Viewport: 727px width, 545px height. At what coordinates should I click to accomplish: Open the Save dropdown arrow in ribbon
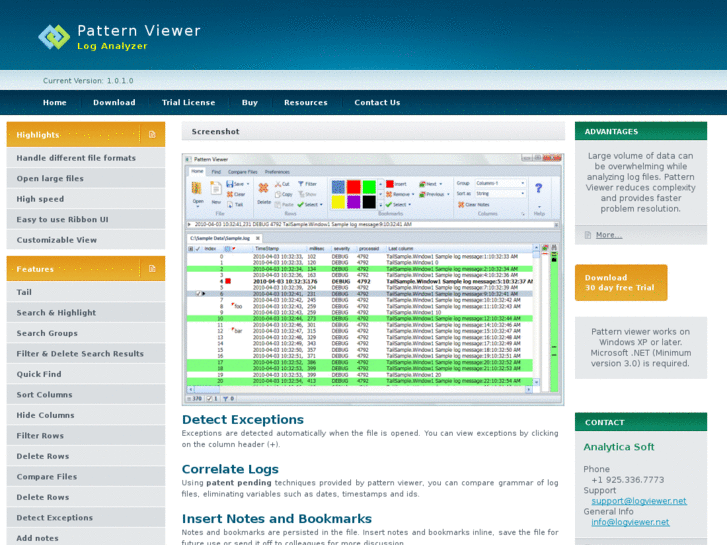point(248,184)
